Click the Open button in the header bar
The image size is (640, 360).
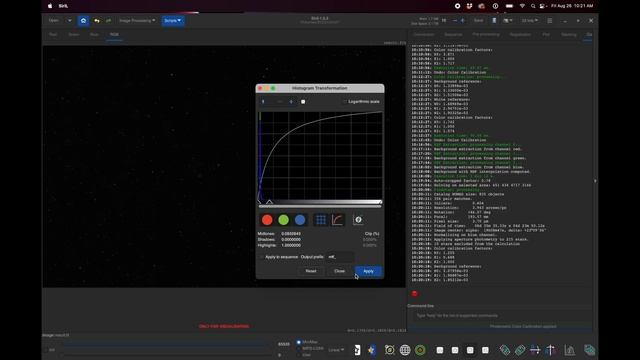(x=53, y=20)
